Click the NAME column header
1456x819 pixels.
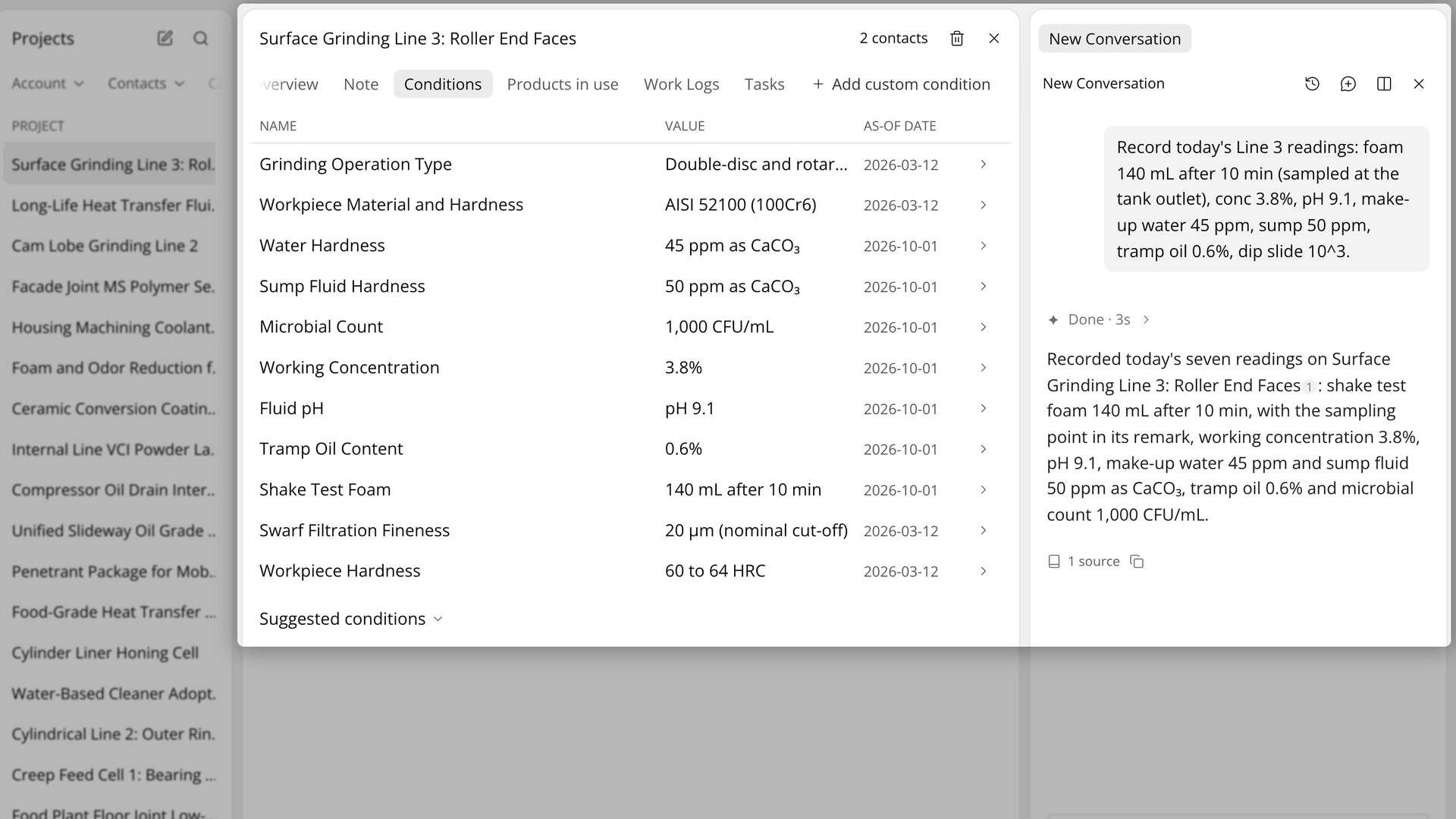pos(278,126)
